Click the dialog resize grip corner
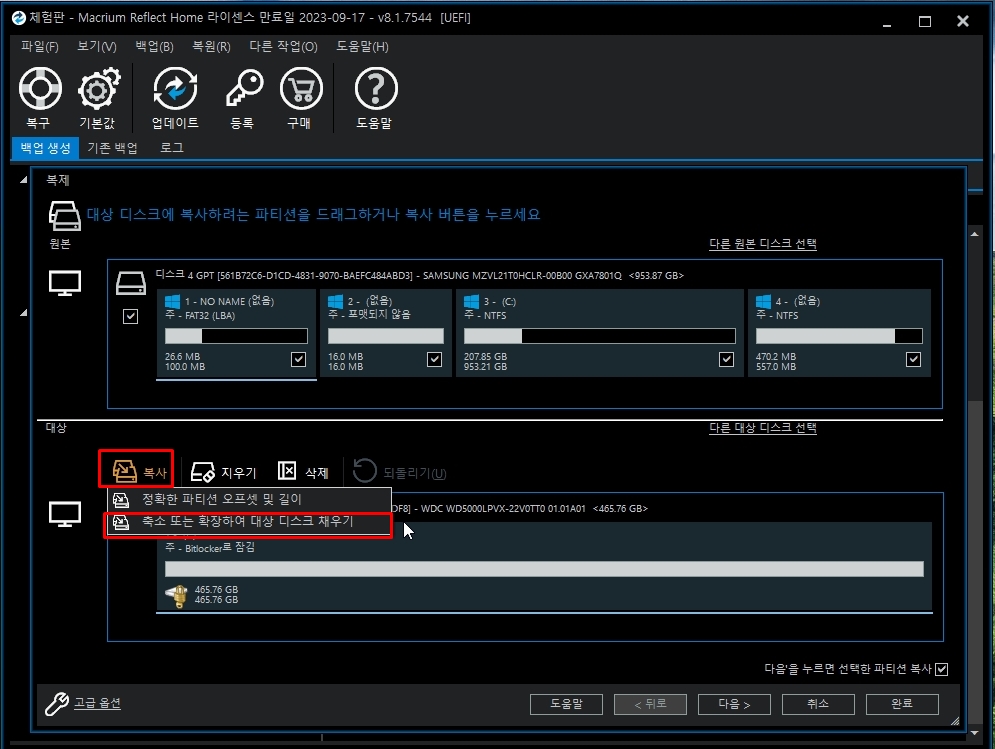995x749 pixels. (x=954, y=720)
